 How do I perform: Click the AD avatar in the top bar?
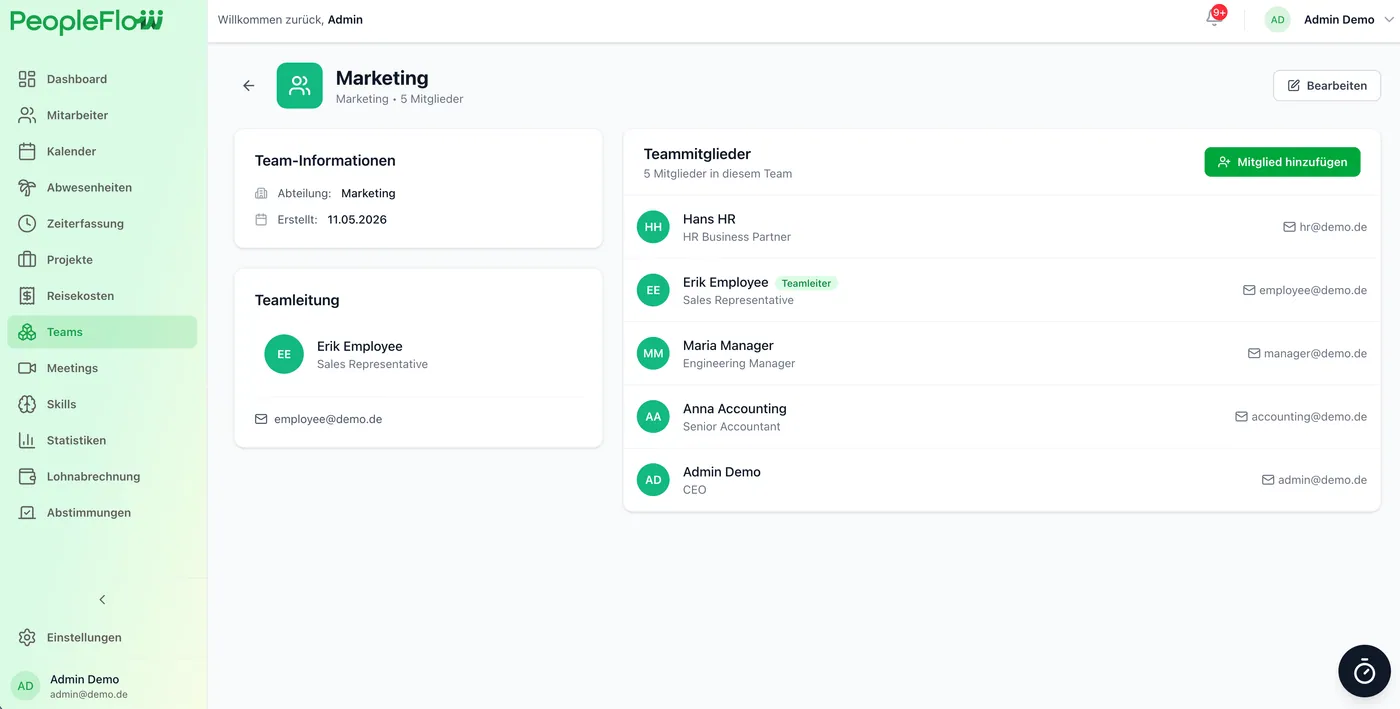pyautogui.click(x=1277, y=20)
